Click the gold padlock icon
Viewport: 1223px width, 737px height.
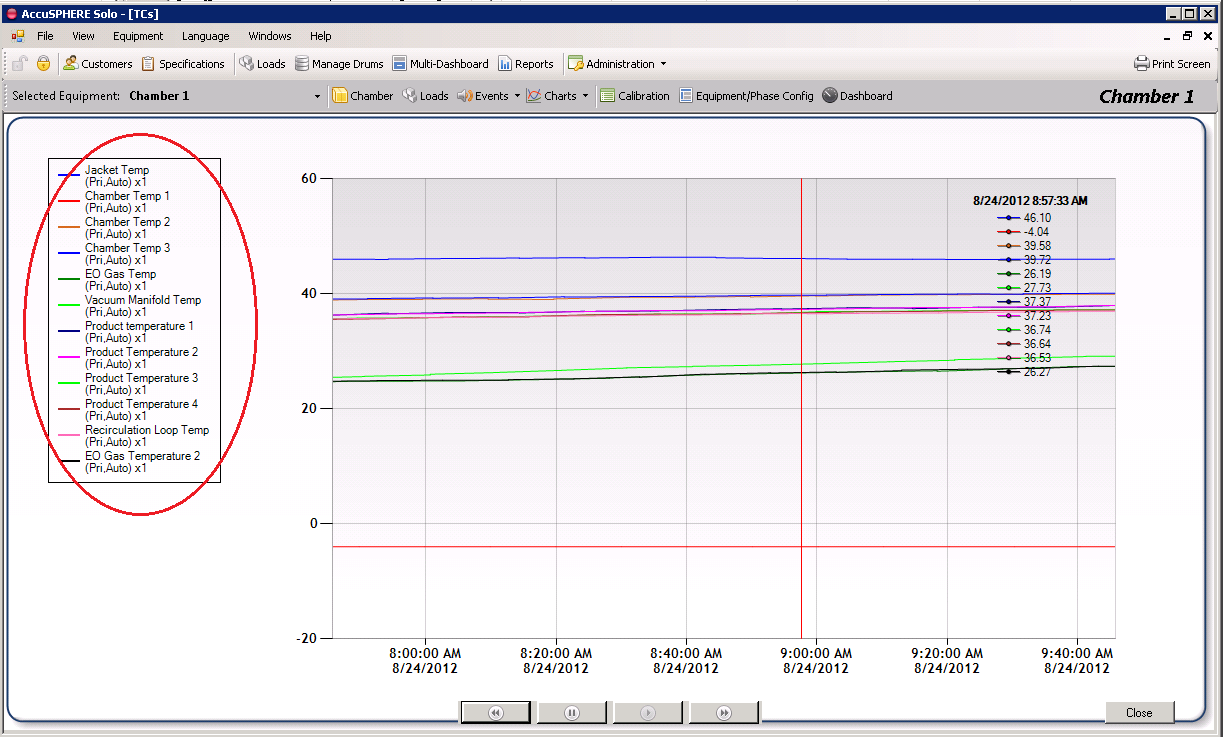tap(43, 64)
